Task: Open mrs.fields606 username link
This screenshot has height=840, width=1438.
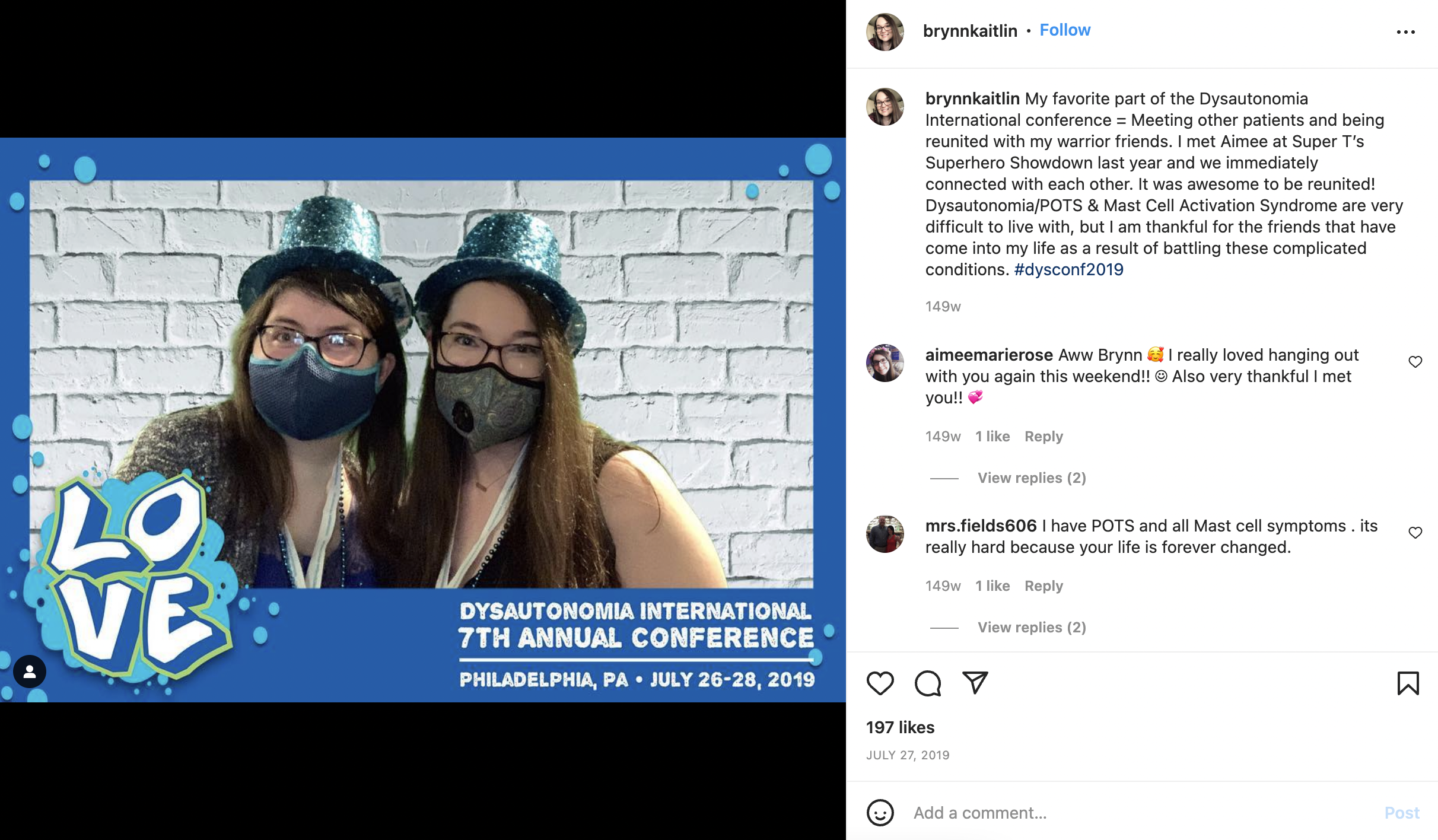Action: (x=981, y=526)
